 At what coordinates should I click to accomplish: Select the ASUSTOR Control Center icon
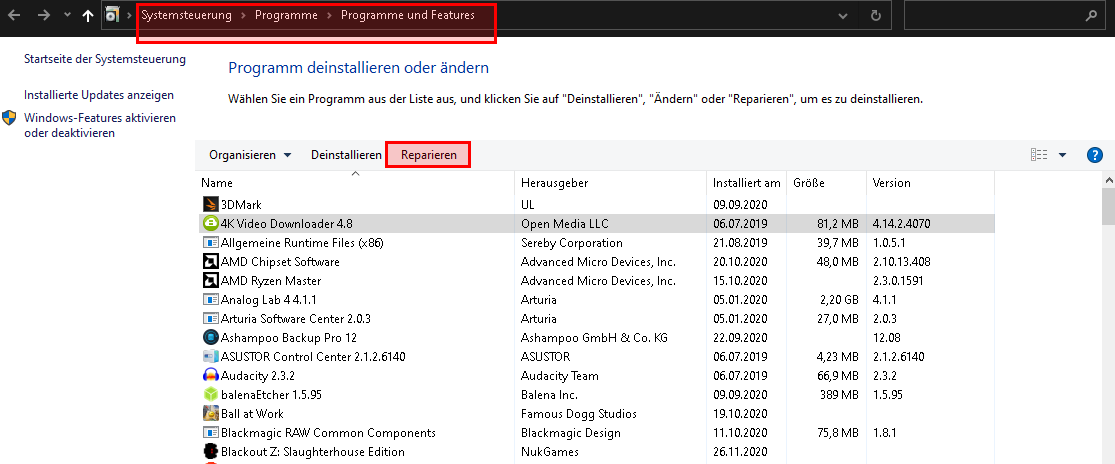point(210,356)
